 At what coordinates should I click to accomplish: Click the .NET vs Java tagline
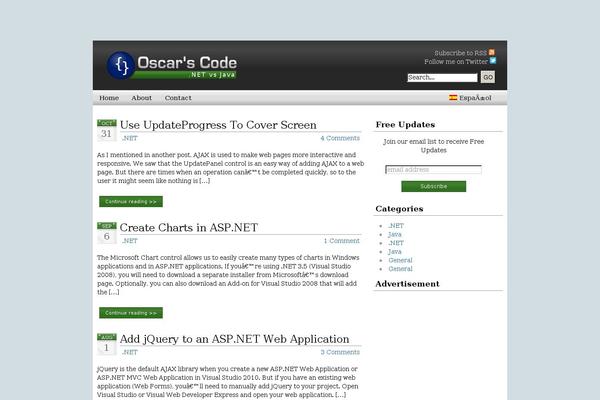tap(212, 75)
